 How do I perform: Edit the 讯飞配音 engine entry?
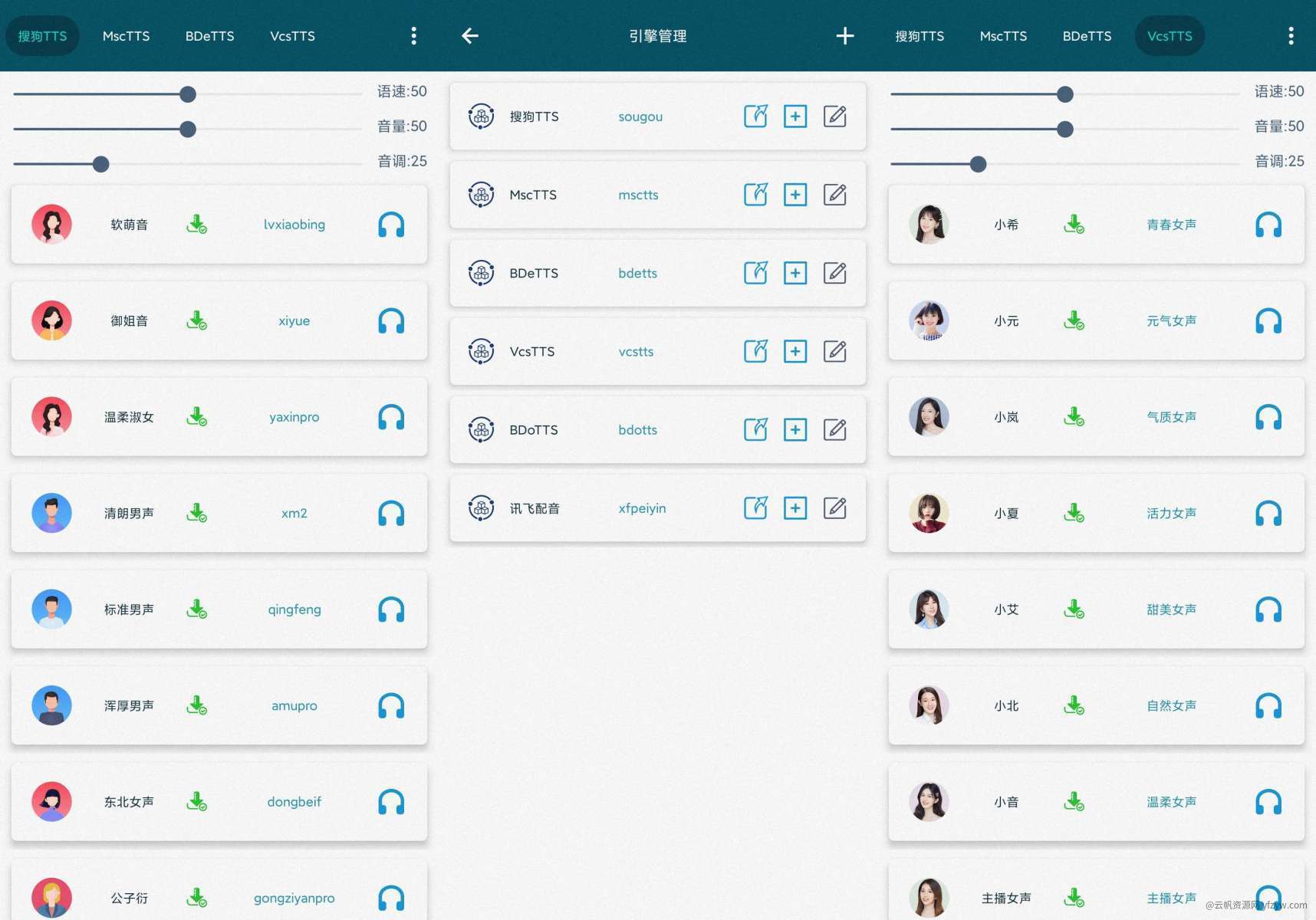coord(834,508)
